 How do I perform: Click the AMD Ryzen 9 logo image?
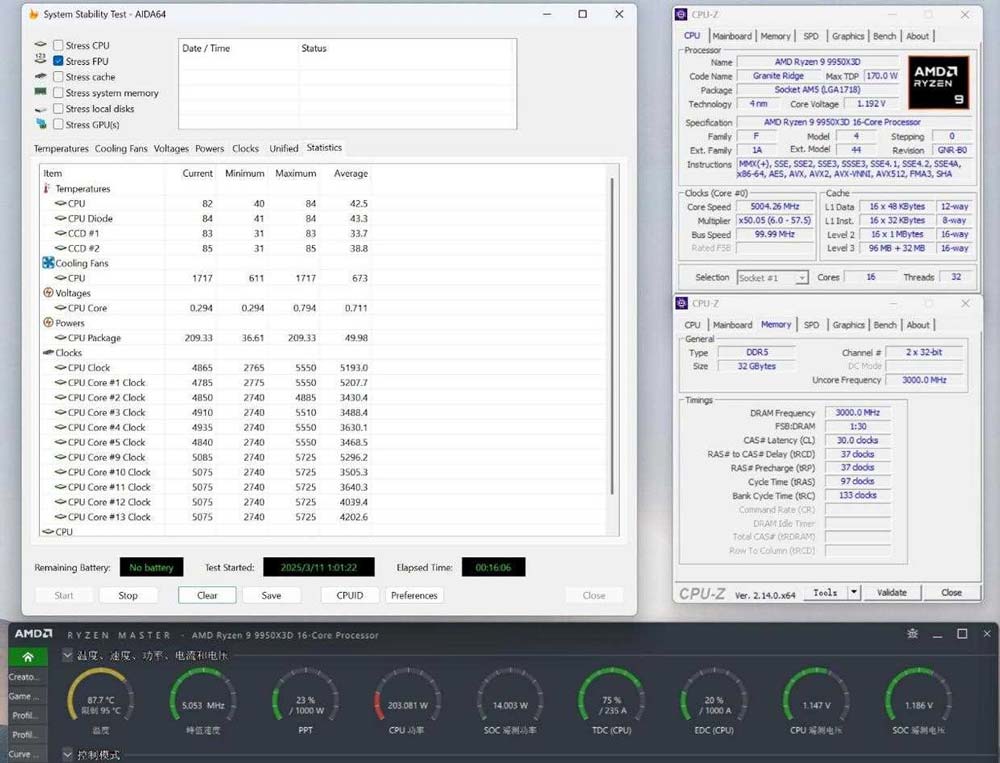[938, 82]
